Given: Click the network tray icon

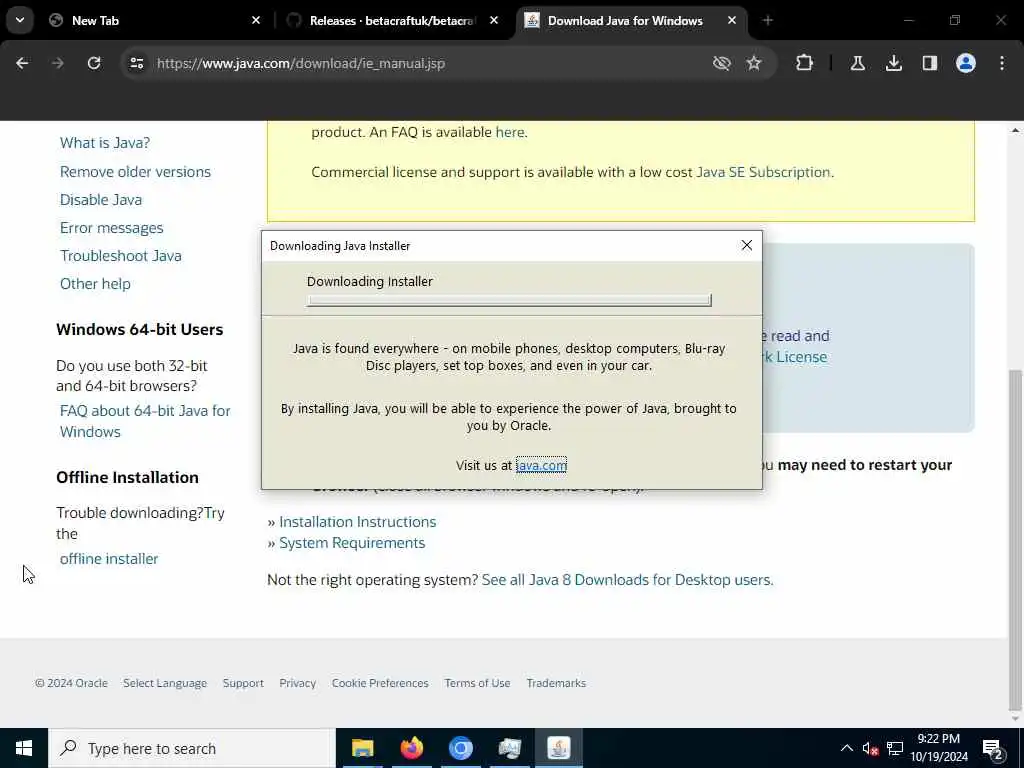Looking at the screenshot, I should [x=895, y=748].
